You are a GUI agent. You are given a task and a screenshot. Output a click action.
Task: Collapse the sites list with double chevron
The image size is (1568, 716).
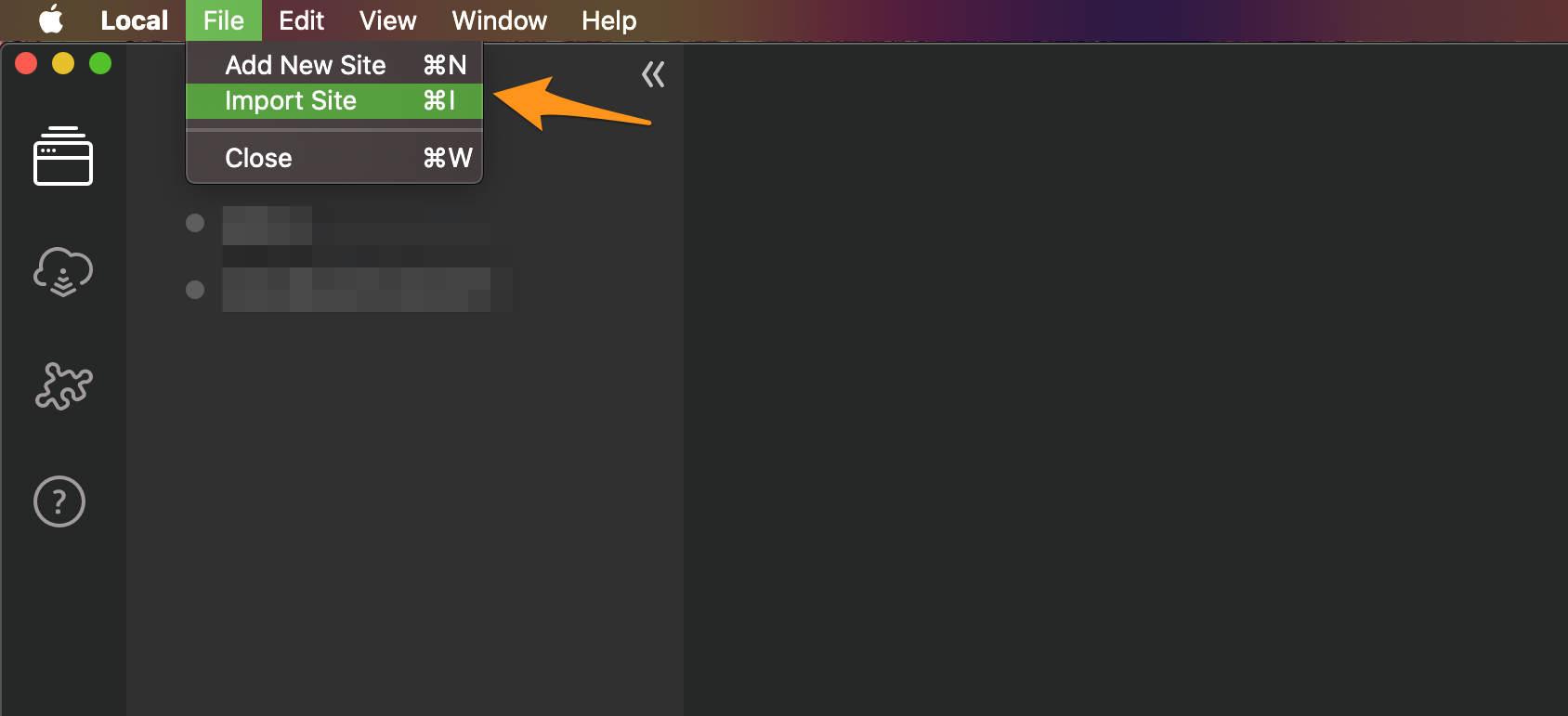[653, 74]
